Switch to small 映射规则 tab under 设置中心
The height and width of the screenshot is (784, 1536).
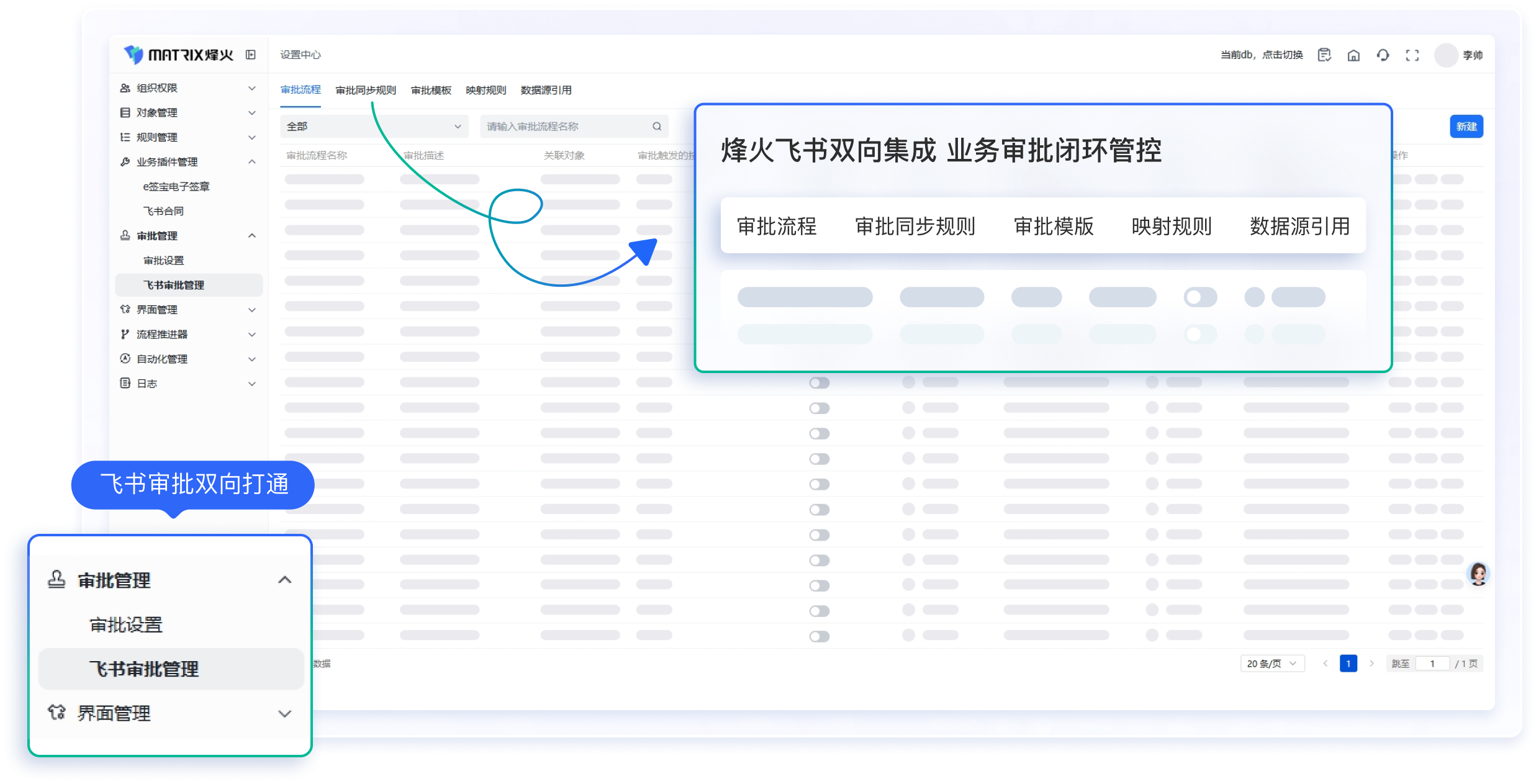[x=486, y=90]
